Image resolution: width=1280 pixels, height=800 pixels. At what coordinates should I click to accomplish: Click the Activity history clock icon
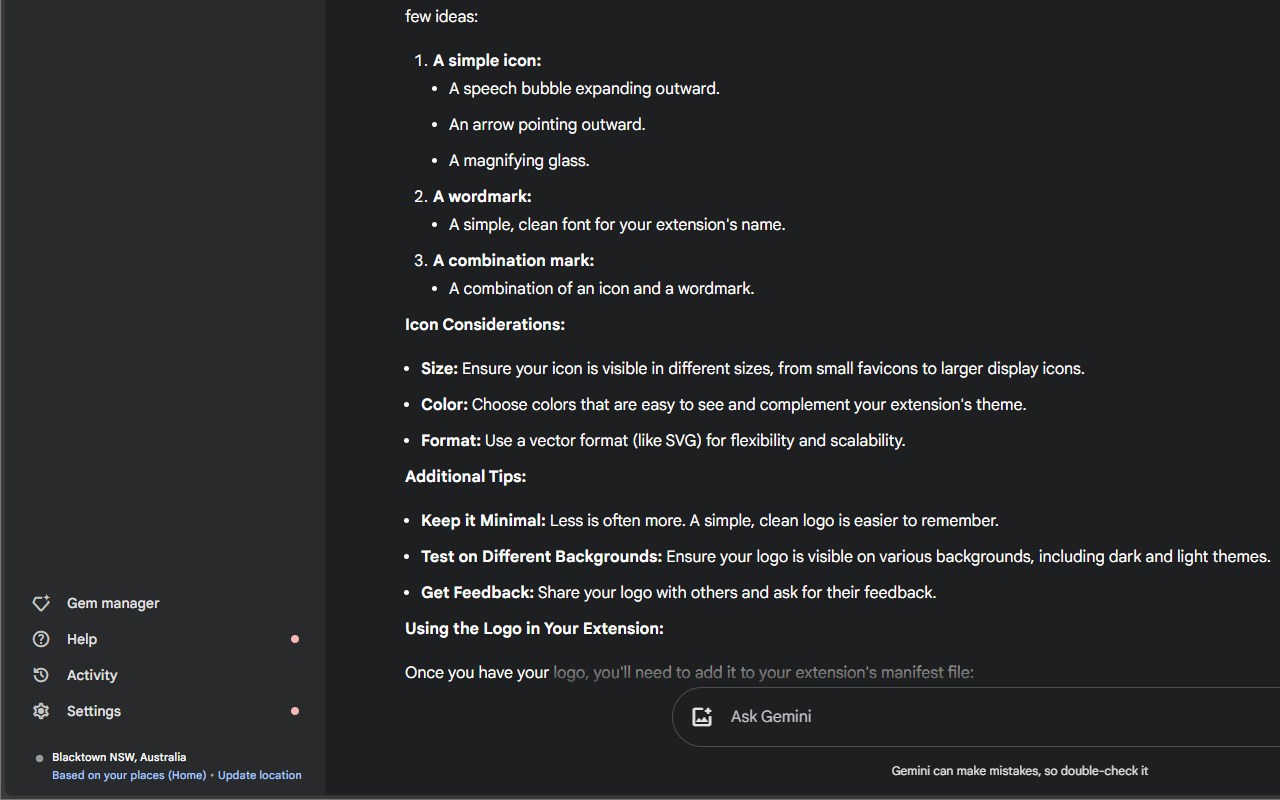(x=41, y=675)
